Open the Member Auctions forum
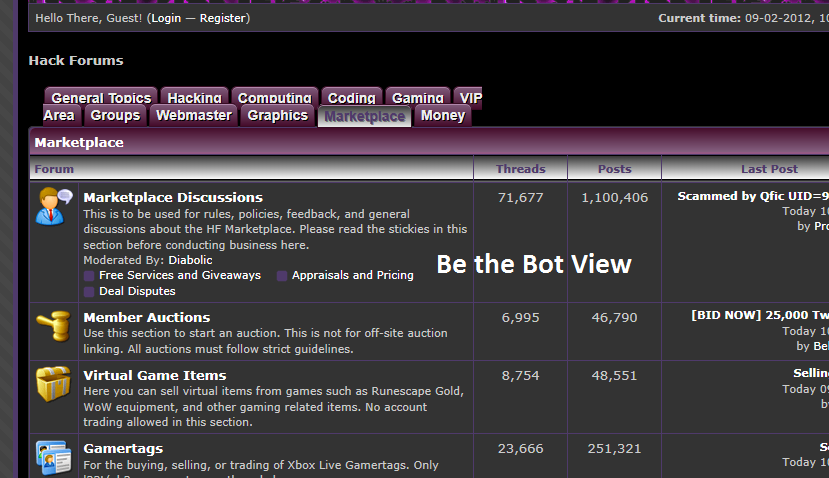829x478 pixels. coord(147,317)
